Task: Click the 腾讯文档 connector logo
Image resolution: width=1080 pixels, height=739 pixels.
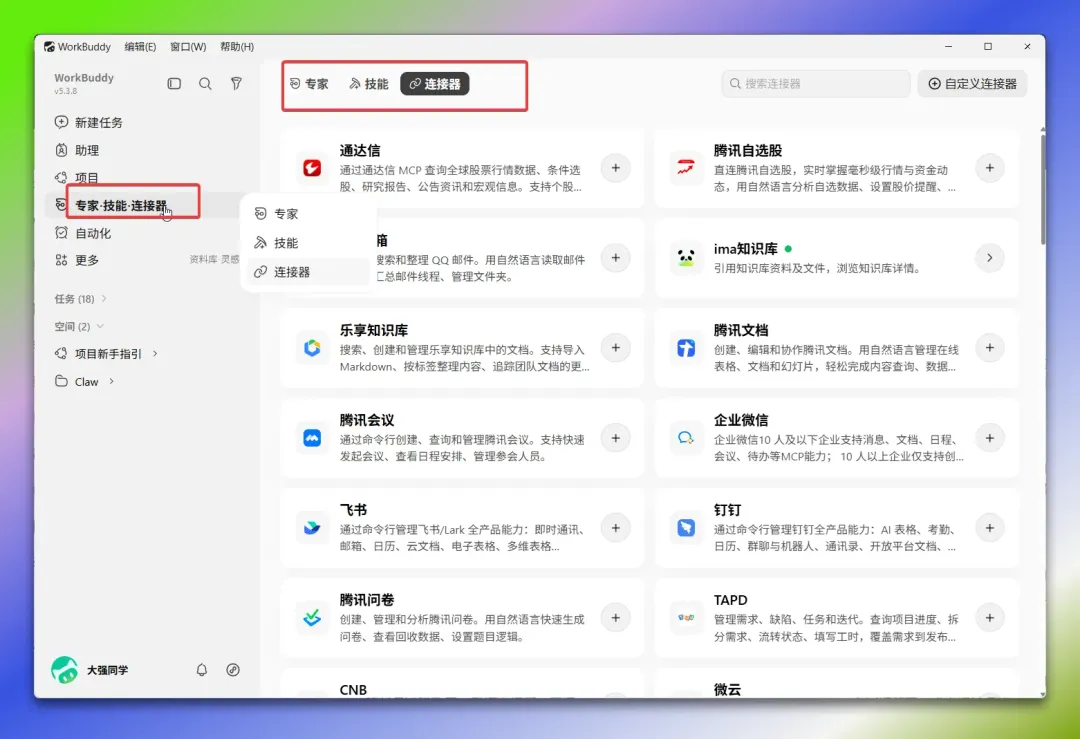Action: point(686,348)
